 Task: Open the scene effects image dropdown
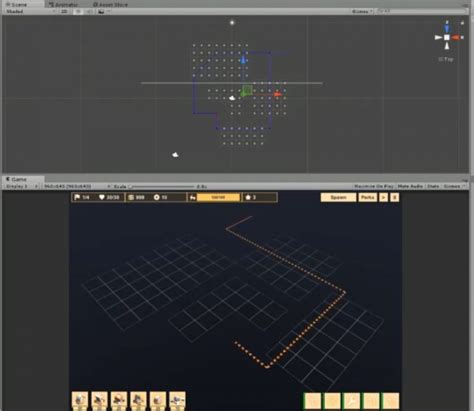pyautogui.click(x=104, y=11)
